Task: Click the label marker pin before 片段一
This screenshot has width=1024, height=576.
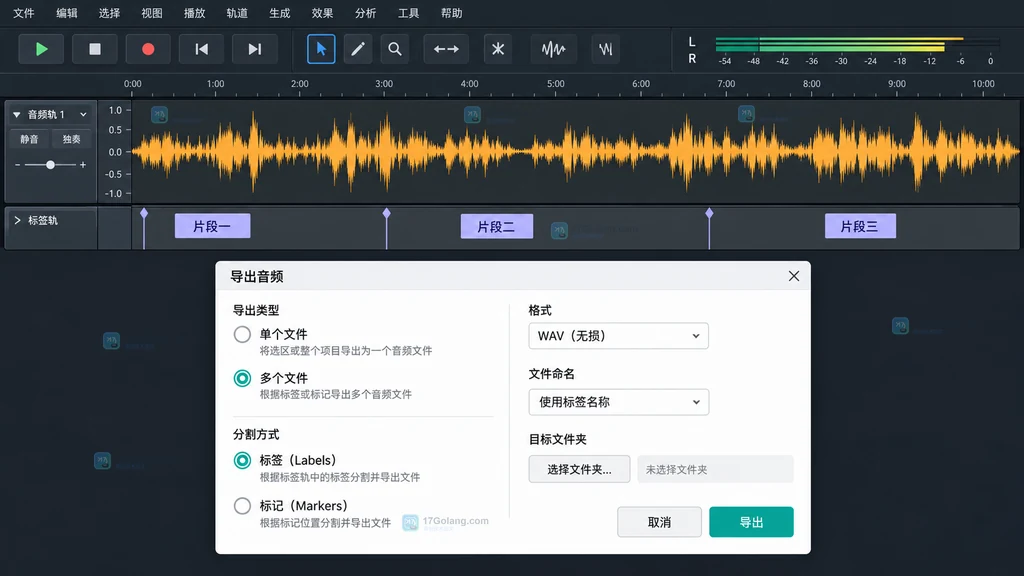Action: pyautogui.click(x=144, y=214)
